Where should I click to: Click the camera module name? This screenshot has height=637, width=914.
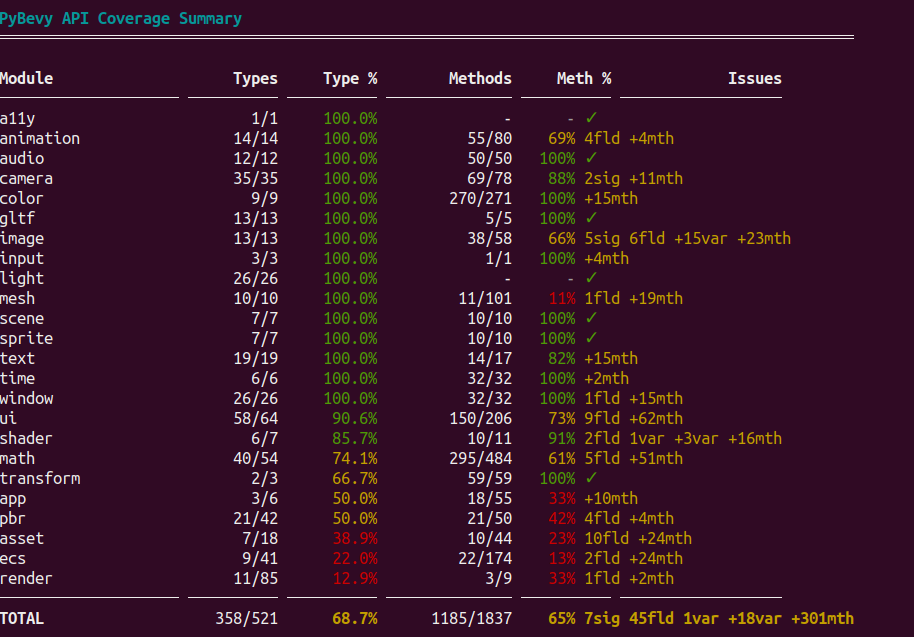[26, 179]
